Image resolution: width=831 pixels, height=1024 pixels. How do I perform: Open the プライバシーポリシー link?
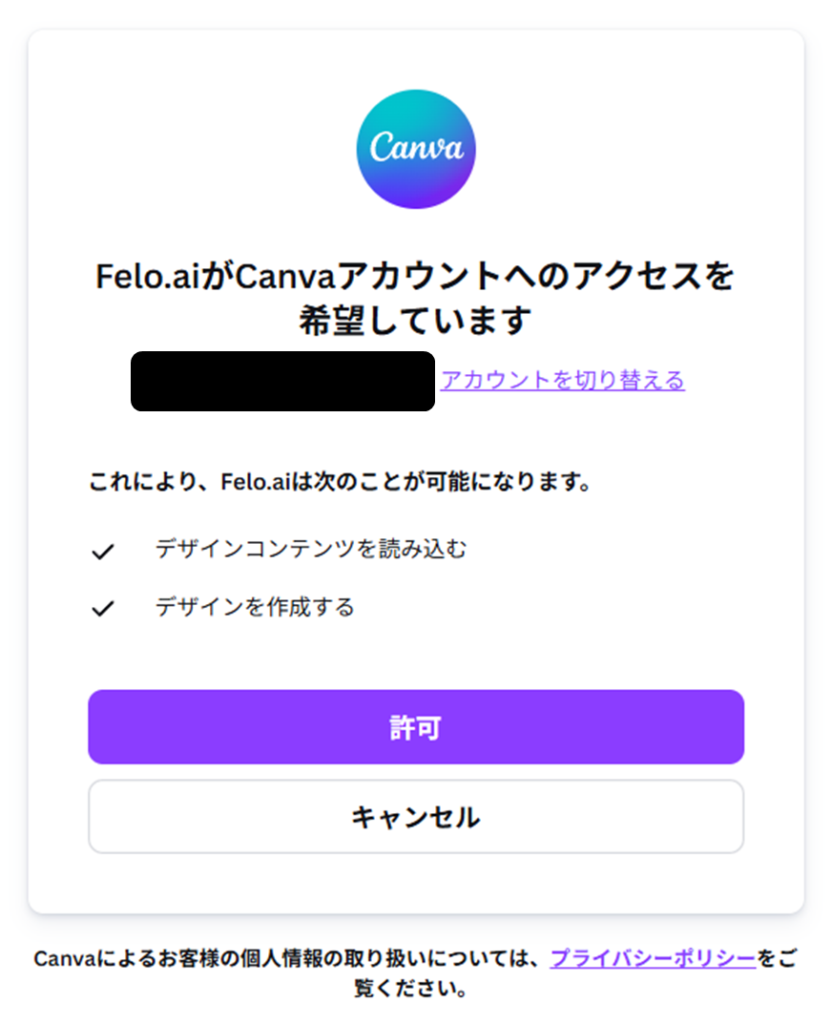[652, 958]
